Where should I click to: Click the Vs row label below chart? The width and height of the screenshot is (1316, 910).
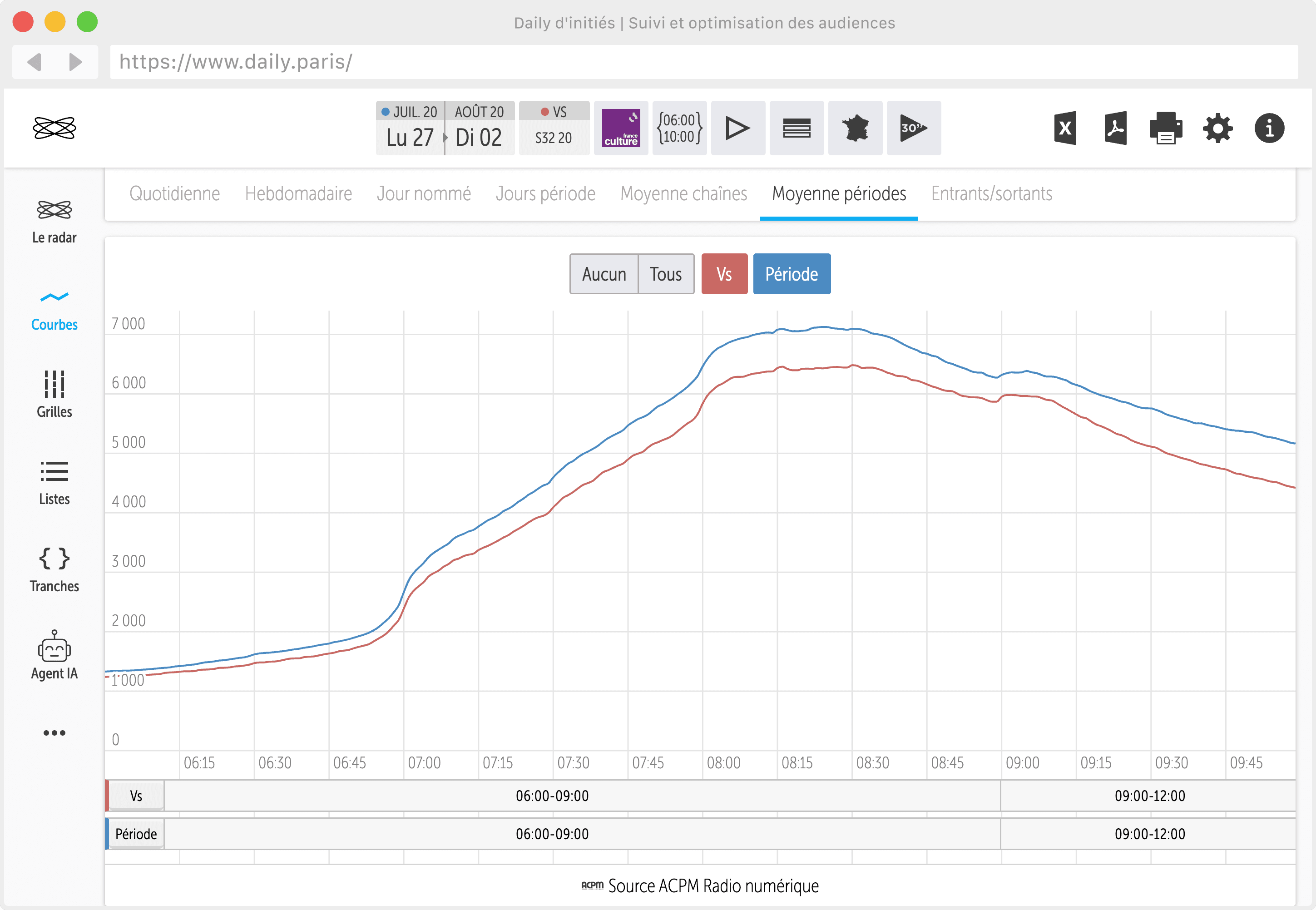[136, 796]
